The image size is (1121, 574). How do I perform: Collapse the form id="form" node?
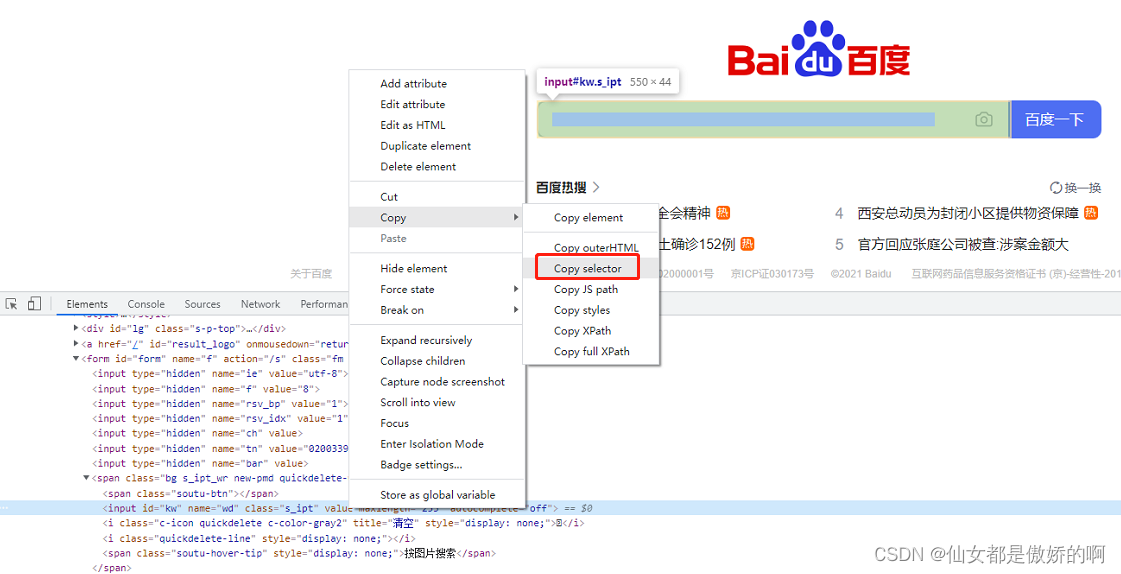tap(76, 359)
